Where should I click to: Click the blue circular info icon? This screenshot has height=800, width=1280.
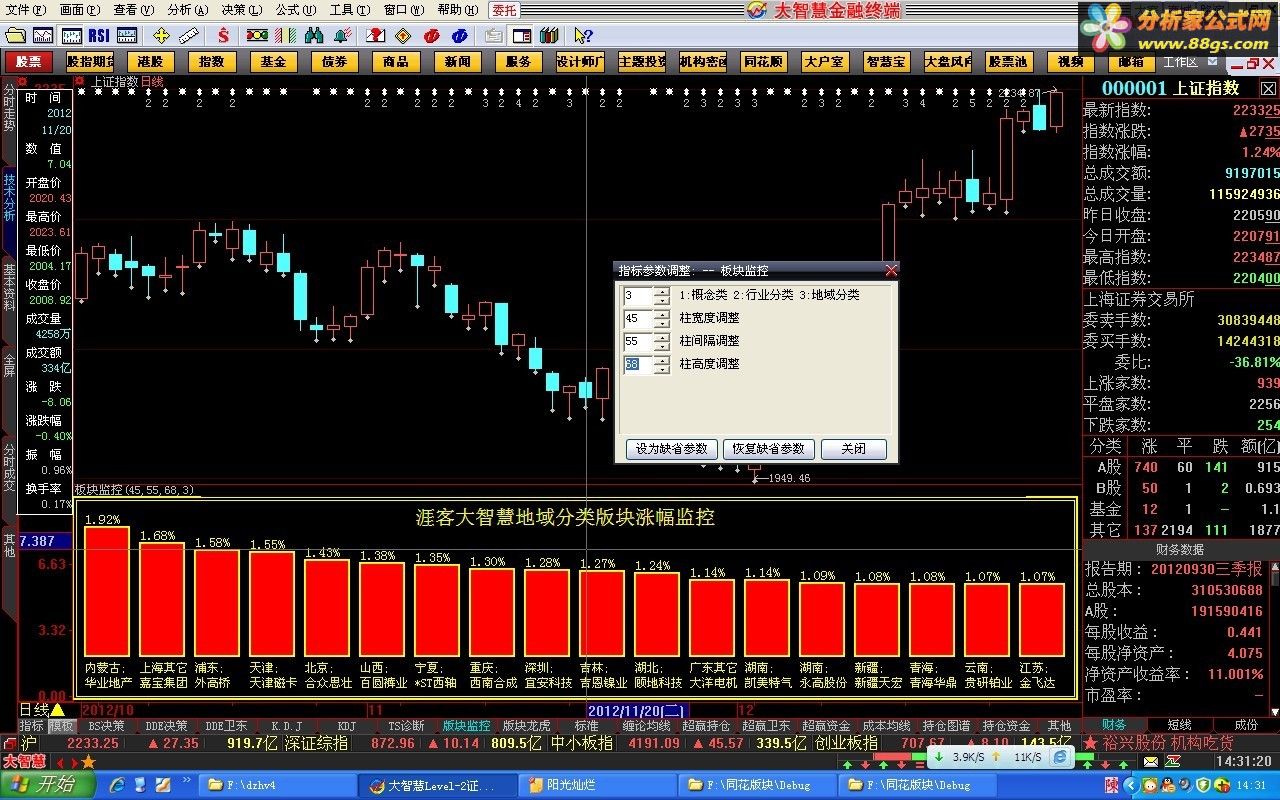460,35
